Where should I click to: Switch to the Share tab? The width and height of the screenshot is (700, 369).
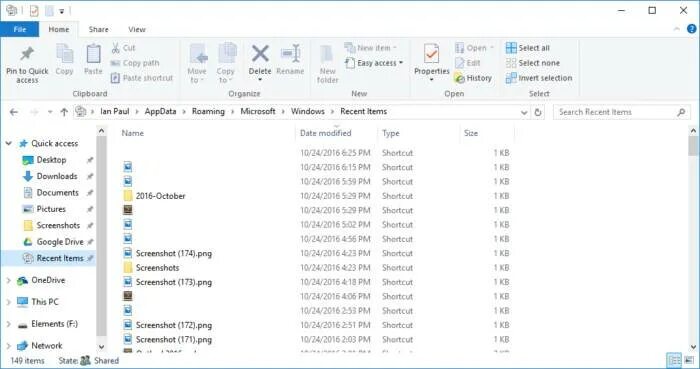tap(98, 29)
